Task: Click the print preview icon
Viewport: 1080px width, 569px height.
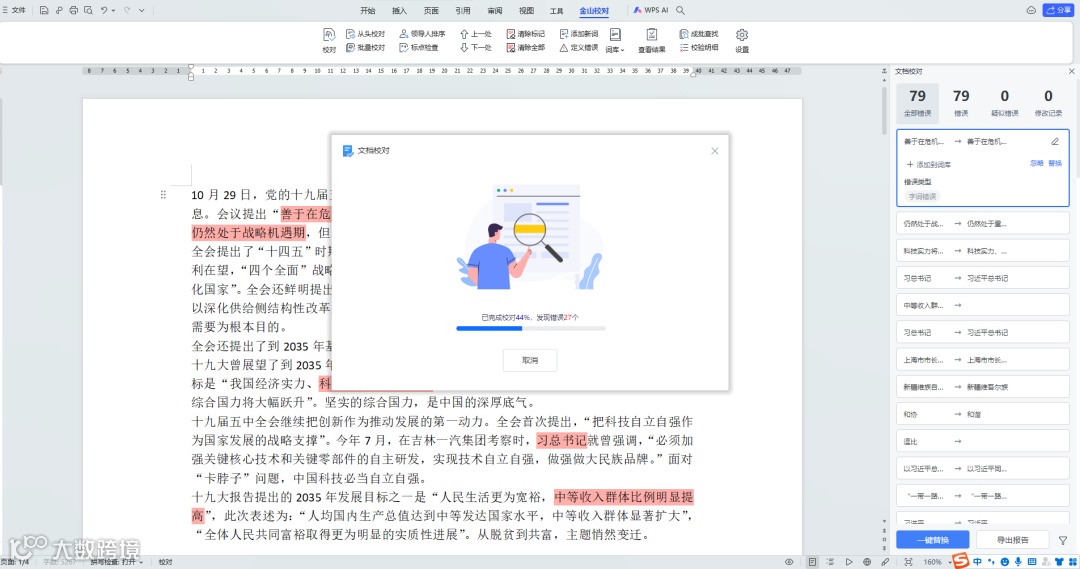Action: [89, 10]
